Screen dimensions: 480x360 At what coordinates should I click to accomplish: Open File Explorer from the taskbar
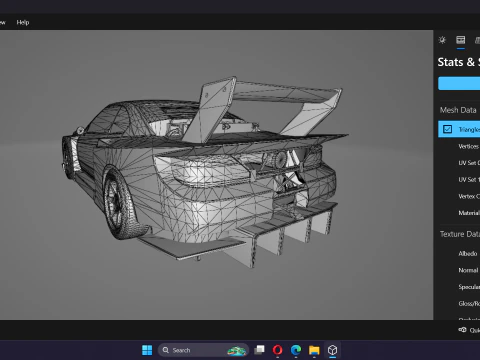pos(314,350)
